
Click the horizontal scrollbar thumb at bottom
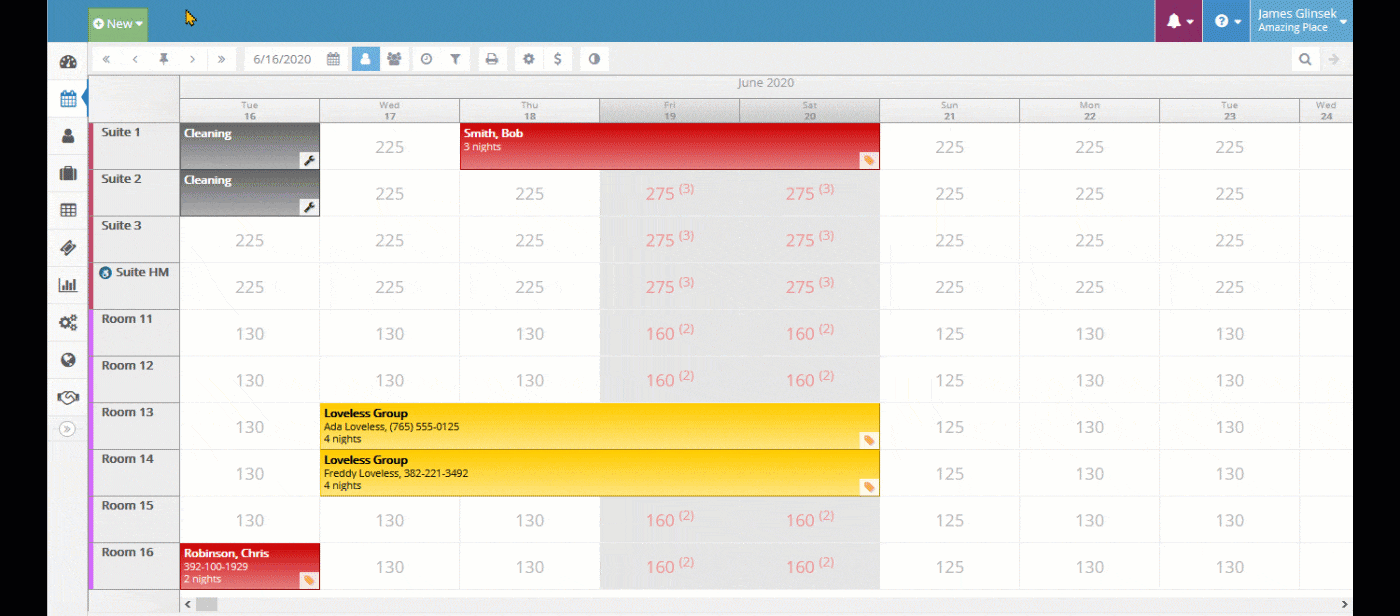click(206, 604)
